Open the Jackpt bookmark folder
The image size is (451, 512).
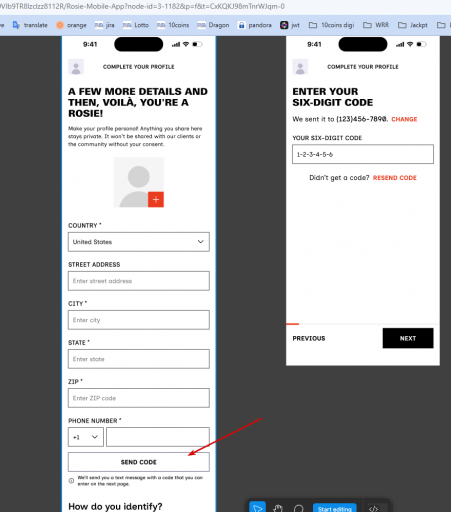coord(413,25)
